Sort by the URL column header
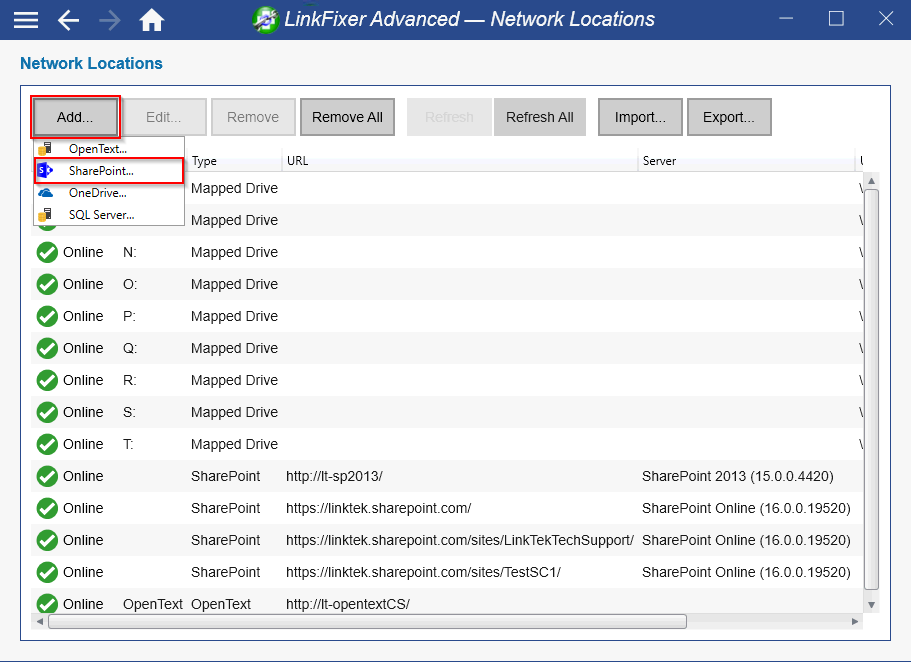Image resolution: width=911 pixels, height=662 pixels. 460,161
